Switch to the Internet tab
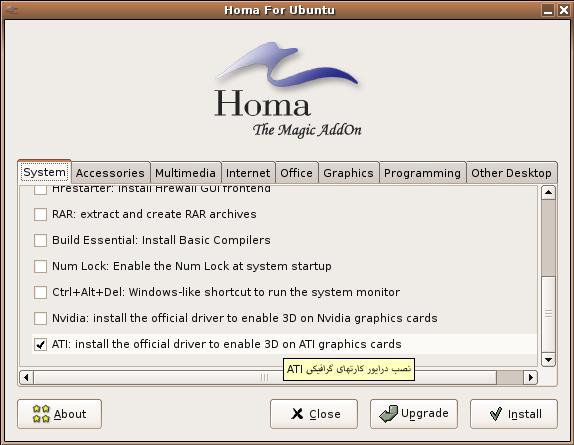 coord(248,173)
